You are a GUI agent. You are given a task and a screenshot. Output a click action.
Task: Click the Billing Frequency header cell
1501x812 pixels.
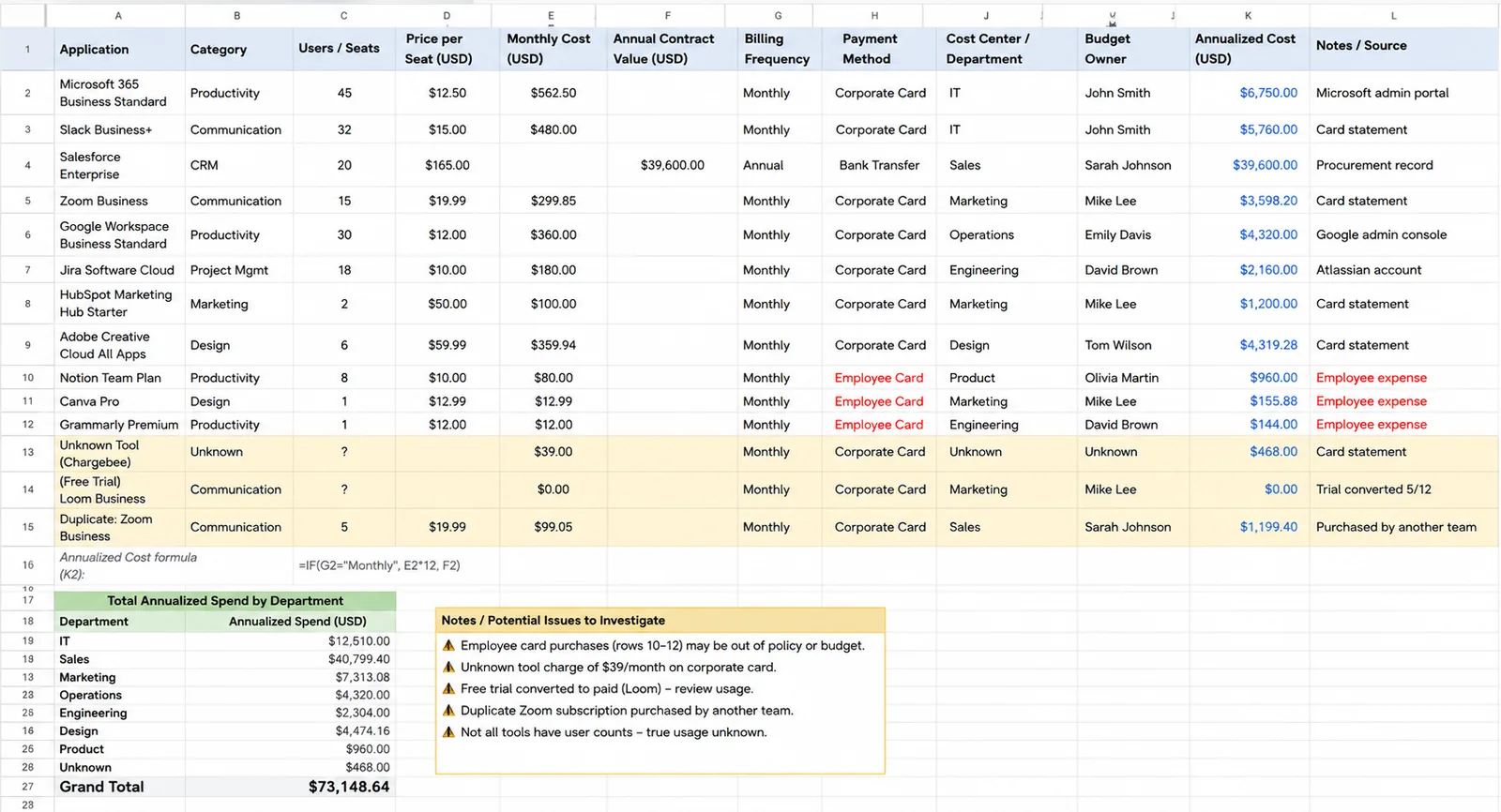(780, 49)
